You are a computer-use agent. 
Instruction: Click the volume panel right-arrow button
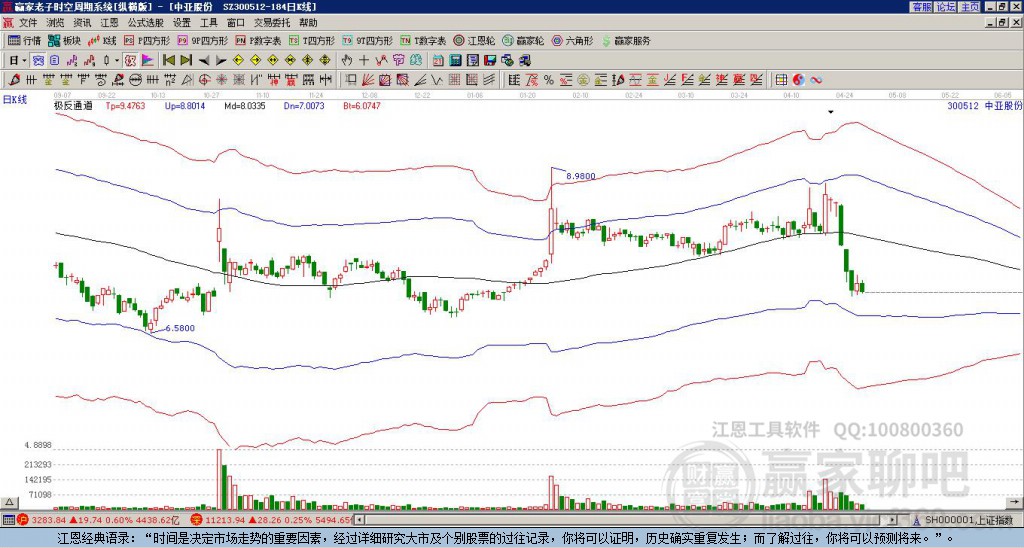tap(1014, 502)
